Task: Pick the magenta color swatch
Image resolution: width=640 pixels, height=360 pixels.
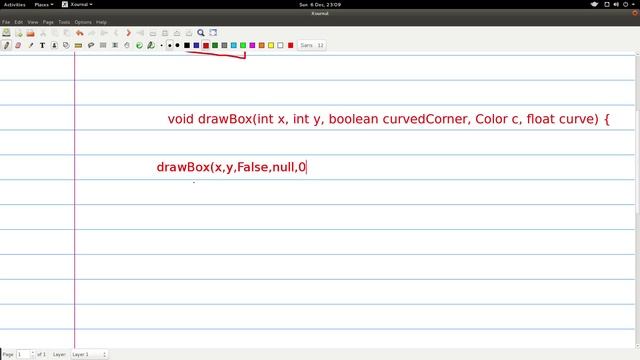Action: [x=252, y=45]
